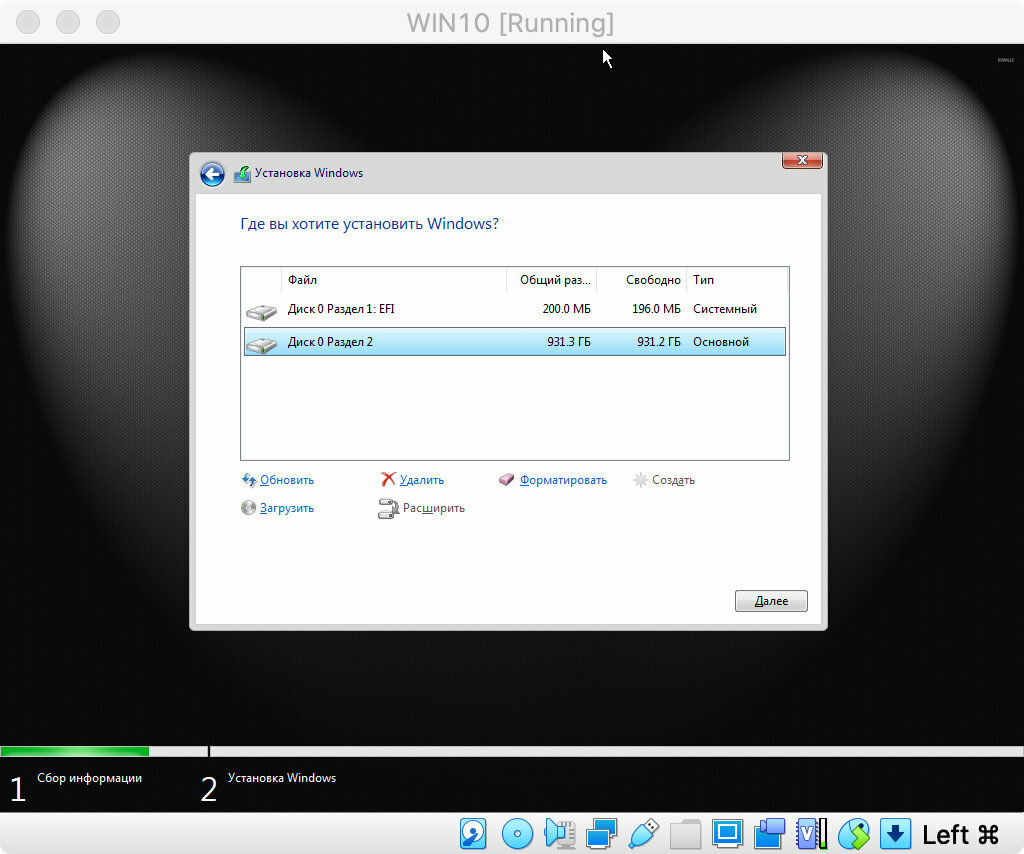Open VirtualBox optical disc icon
1024x854 pixels.
click(x=517, y=834)
